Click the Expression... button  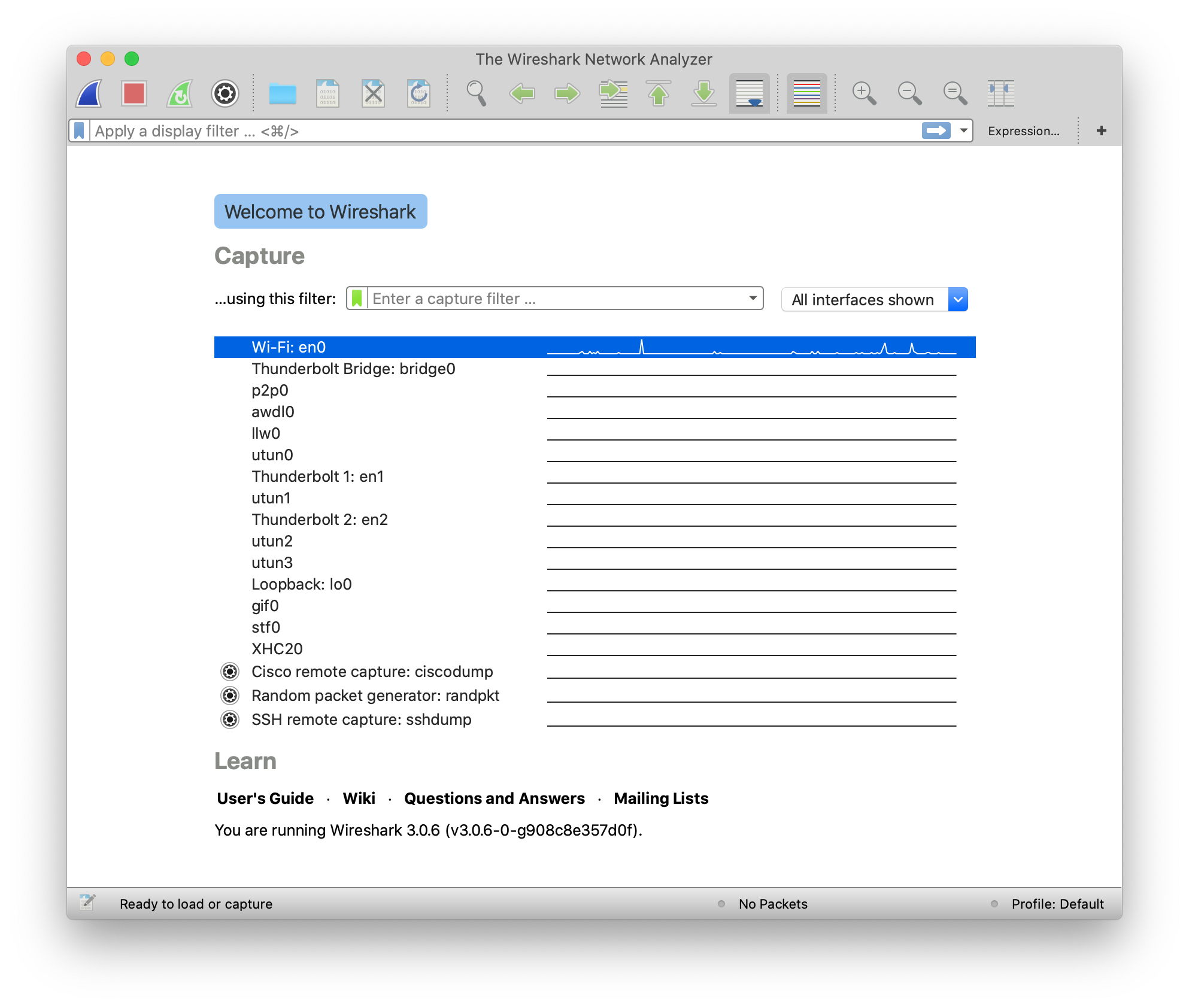click(x=1023, y=131)
